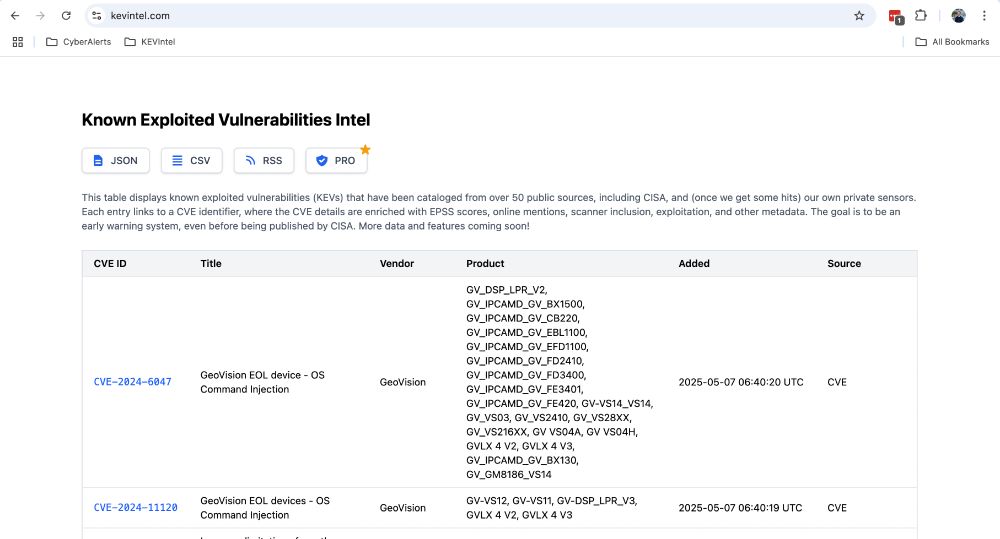The image size is (1000, 539).
Task: Click the description paragraph about KEVs
Action: pos(499,212)
